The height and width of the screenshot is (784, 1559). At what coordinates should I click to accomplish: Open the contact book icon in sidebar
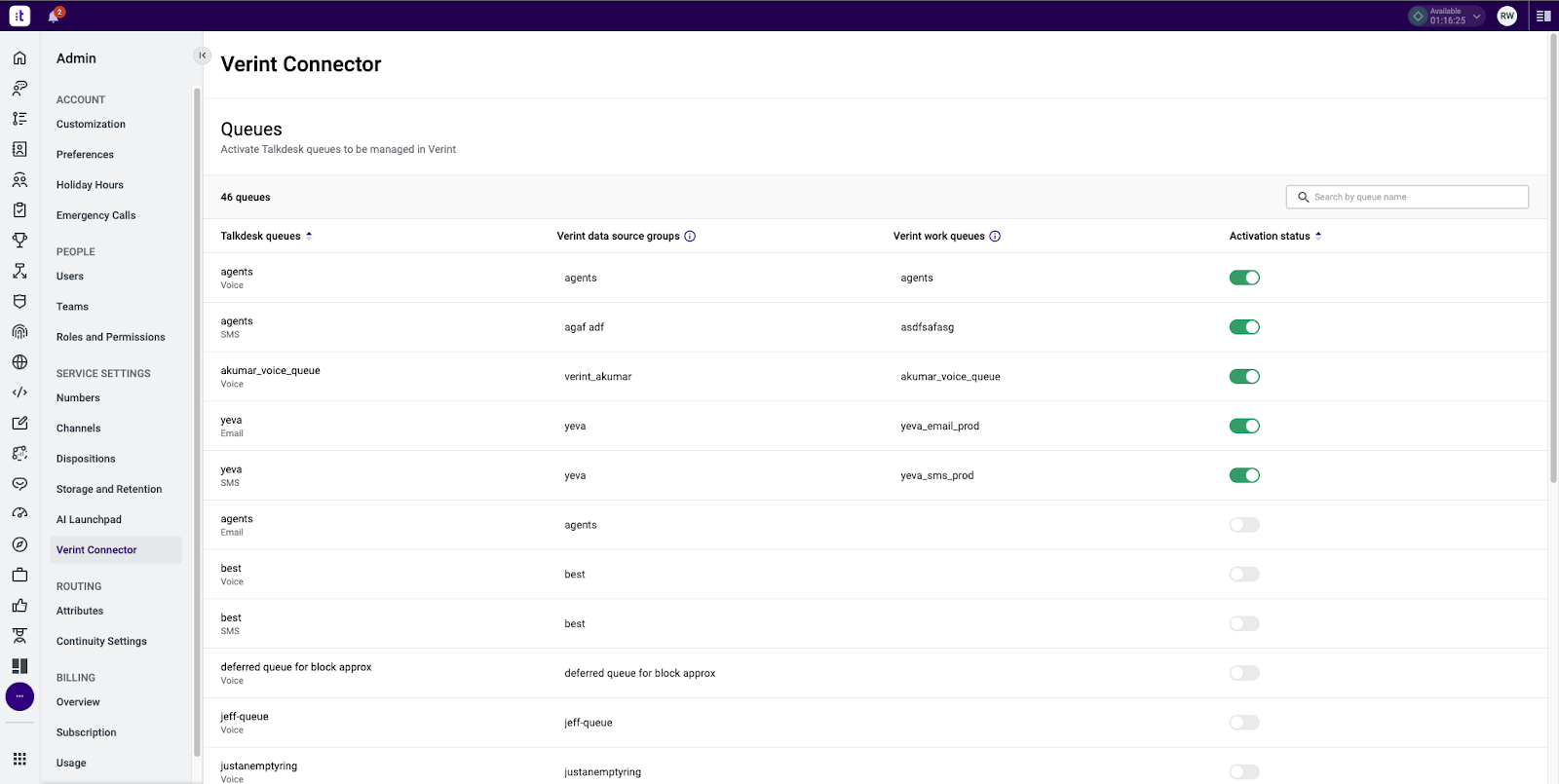click(19, 149)
